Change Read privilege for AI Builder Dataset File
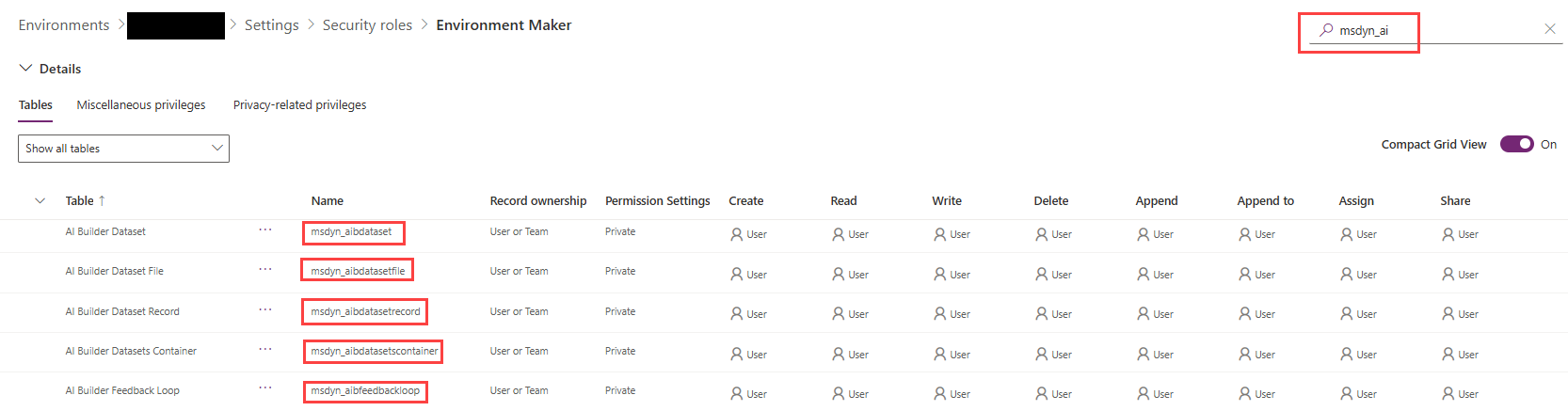This screenshot has width=1568, height=411. coord(839,275)
